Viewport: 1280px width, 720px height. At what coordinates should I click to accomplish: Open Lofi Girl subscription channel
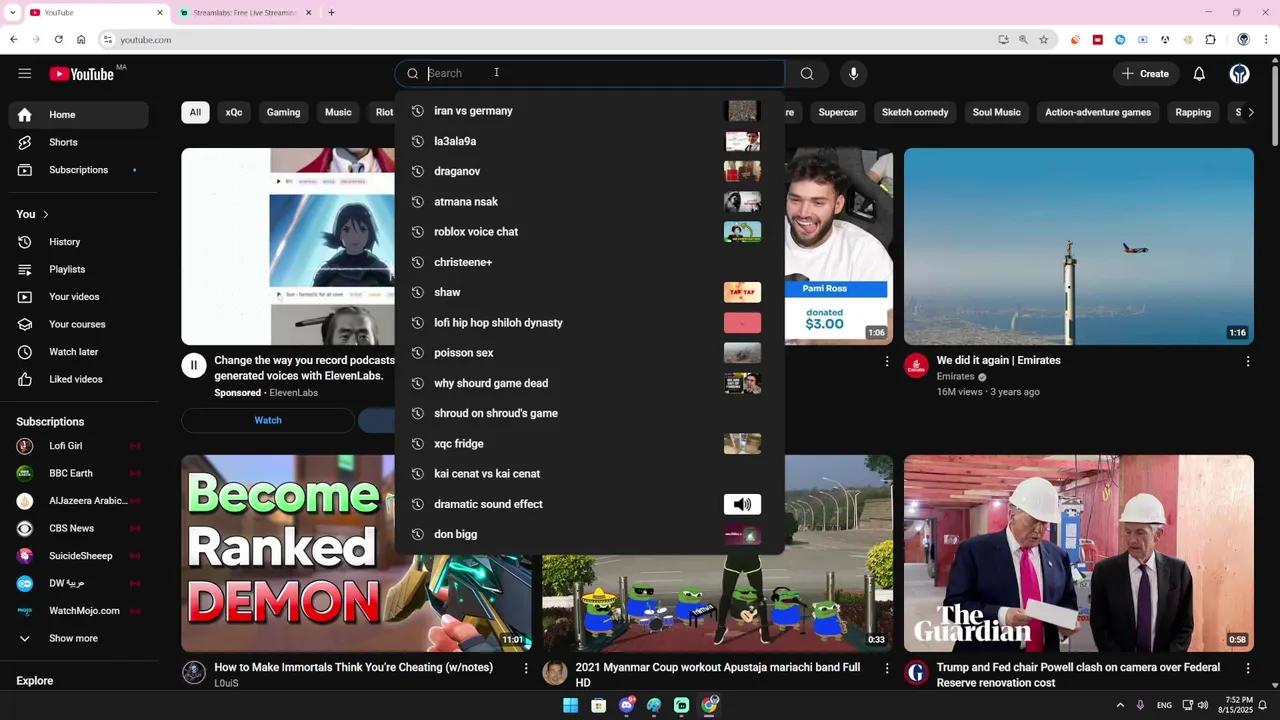(78, 446)
